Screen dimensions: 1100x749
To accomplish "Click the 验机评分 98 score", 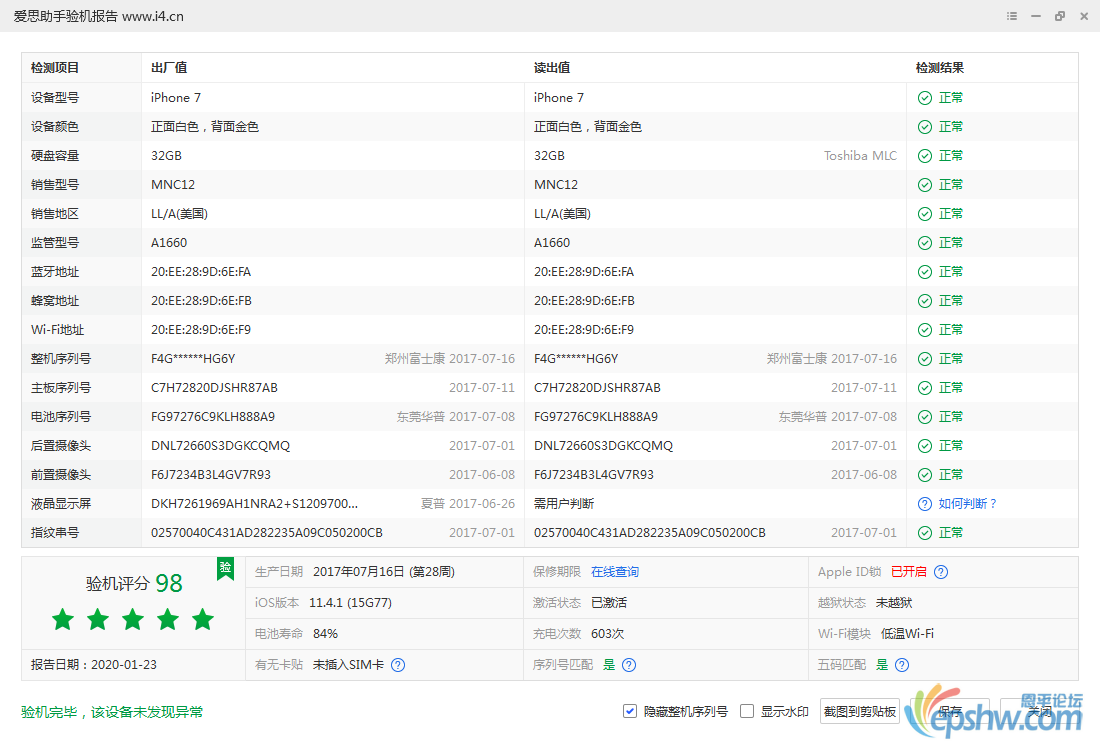I will click(x=134, y=583).
